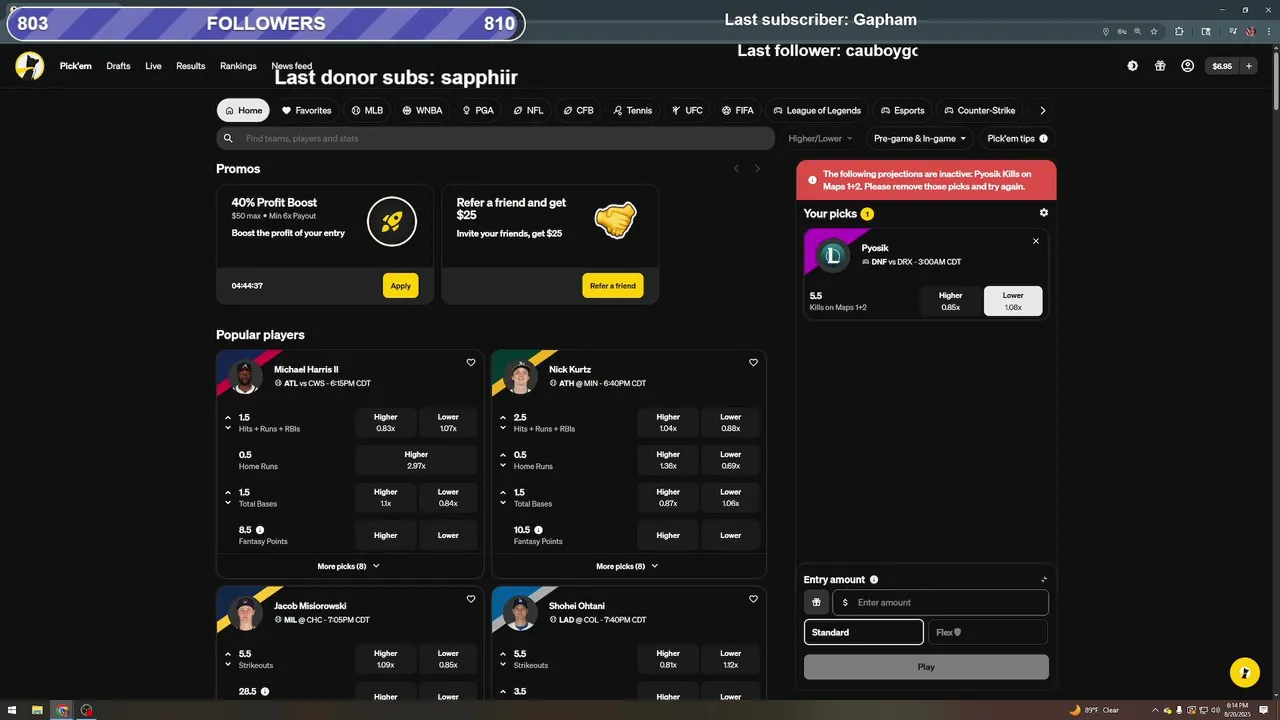Filter picks by NFL
Image resolution: width=1280 pixels, height=720 pixels.
[x=528, y=110]
